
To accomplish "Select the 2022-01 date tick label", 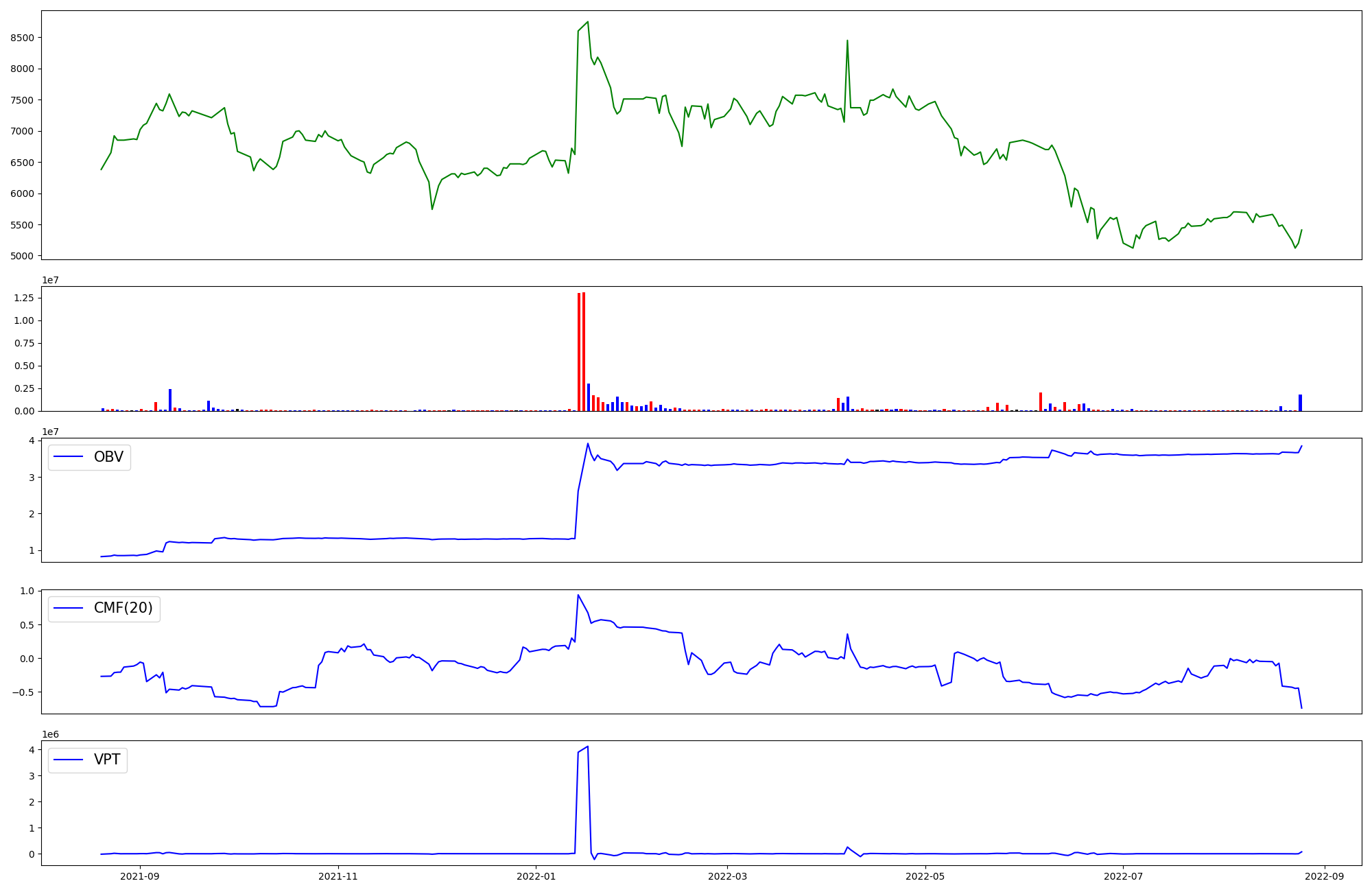I will tap(536, 876).
